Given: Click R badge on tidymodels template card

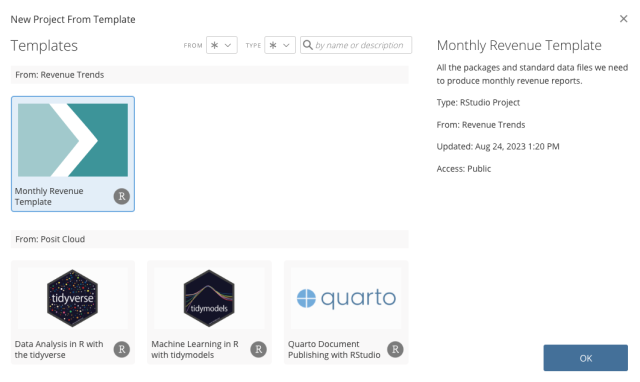Looking at the screenshot, I should (258, 349).
